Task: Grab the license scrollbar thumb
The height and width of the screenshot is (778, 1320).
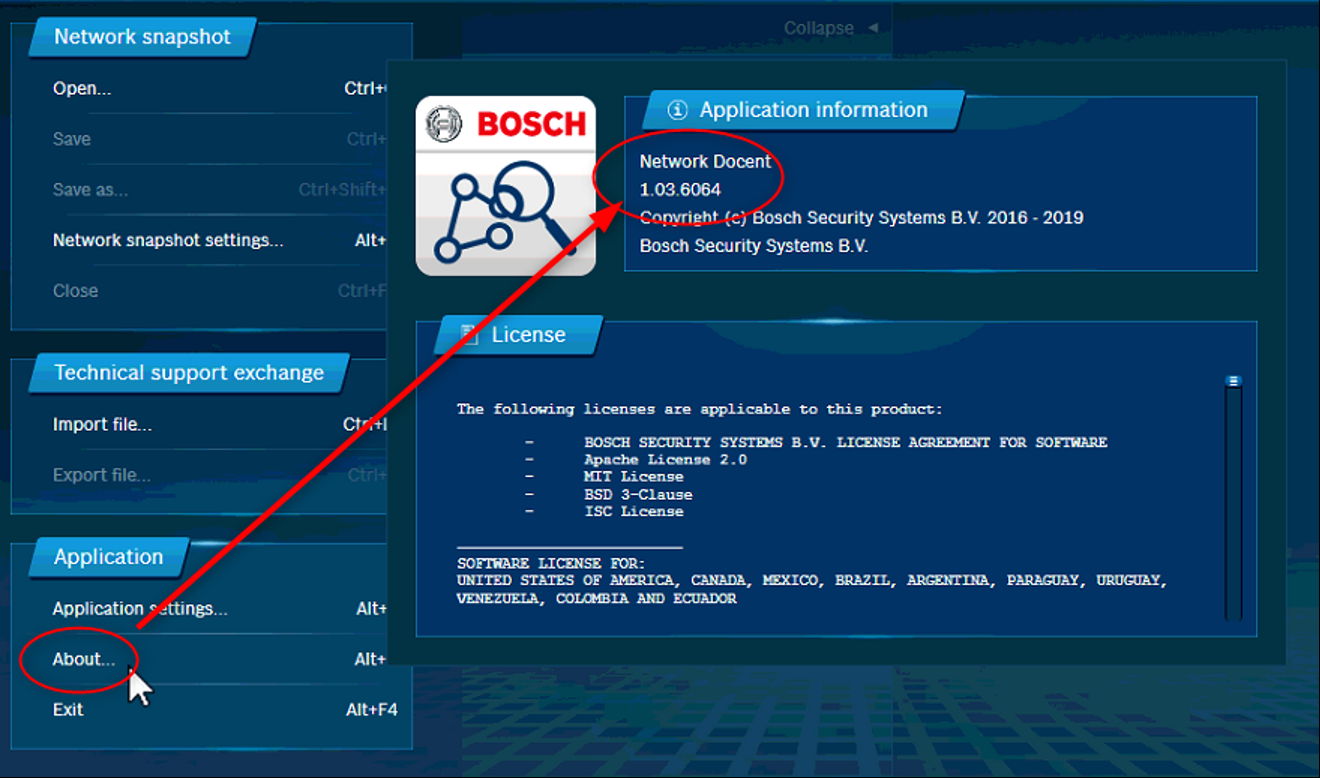Action: click(x=1233, y=381)
